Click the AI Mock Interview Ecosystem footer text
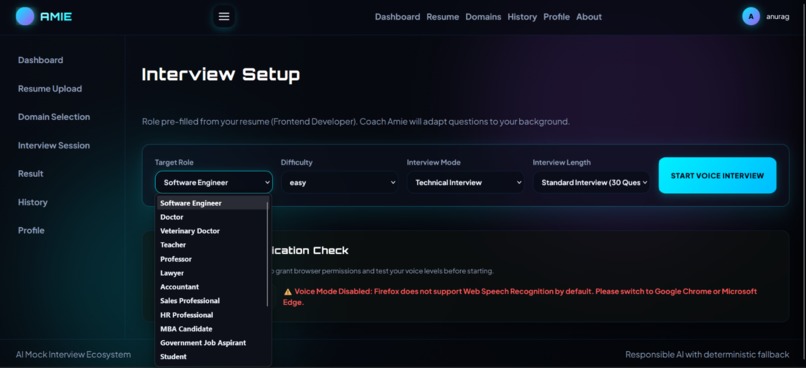The height and width of the screenshot is (368, 806). click(73, 355)
